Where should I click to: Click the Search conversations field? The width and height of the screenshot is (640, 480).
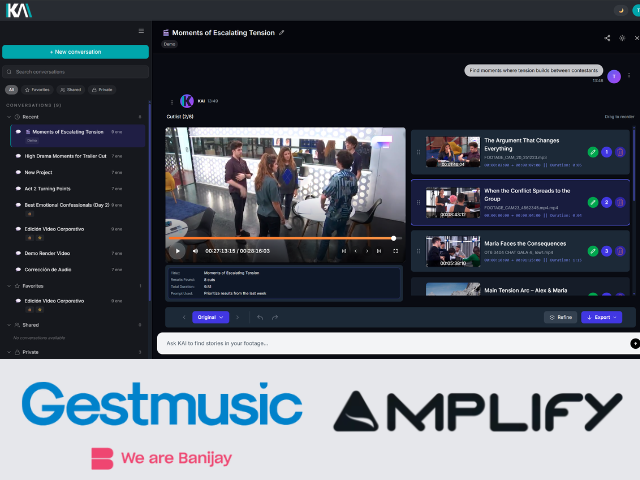[76, 72]
